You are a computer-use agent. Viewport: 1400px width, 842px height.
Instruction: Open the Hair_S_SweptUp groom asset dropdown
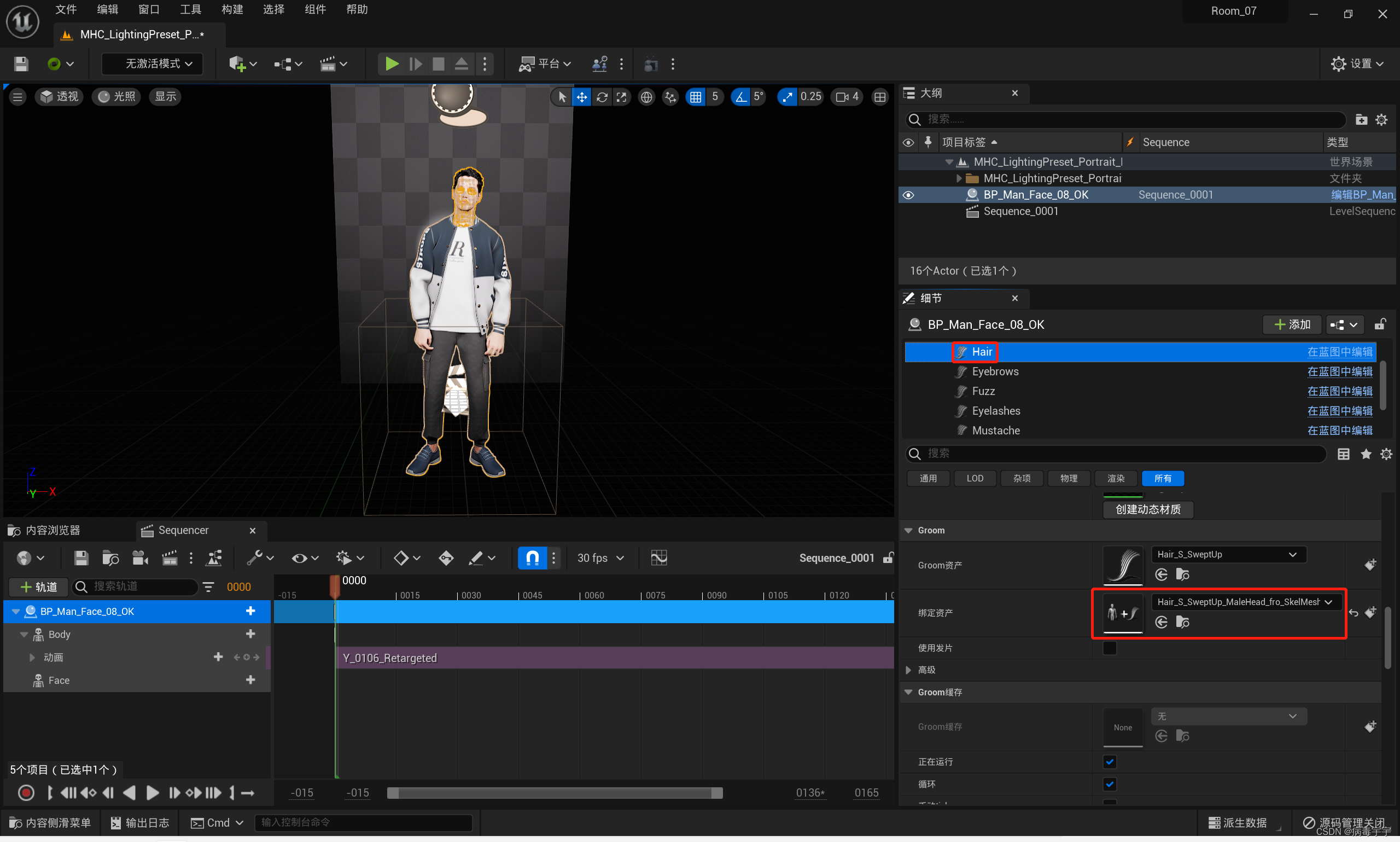tap(1228, 554)
